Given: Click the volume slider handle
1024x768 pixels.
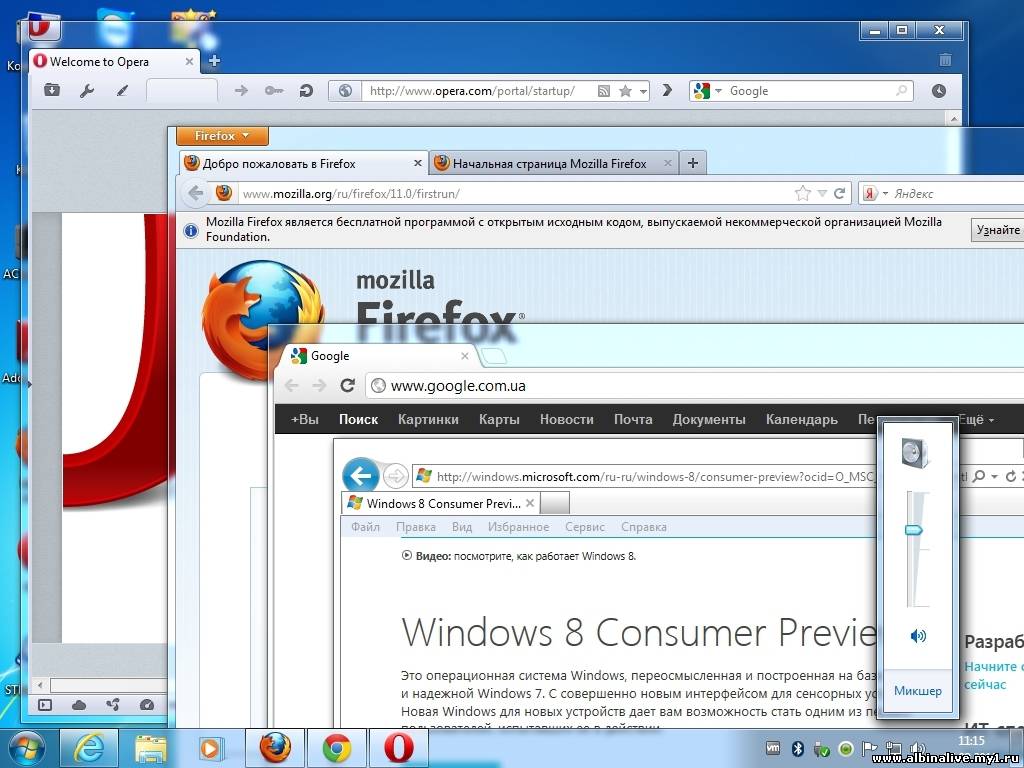Looking at the screenshot, I should click(x=914, y=530).
